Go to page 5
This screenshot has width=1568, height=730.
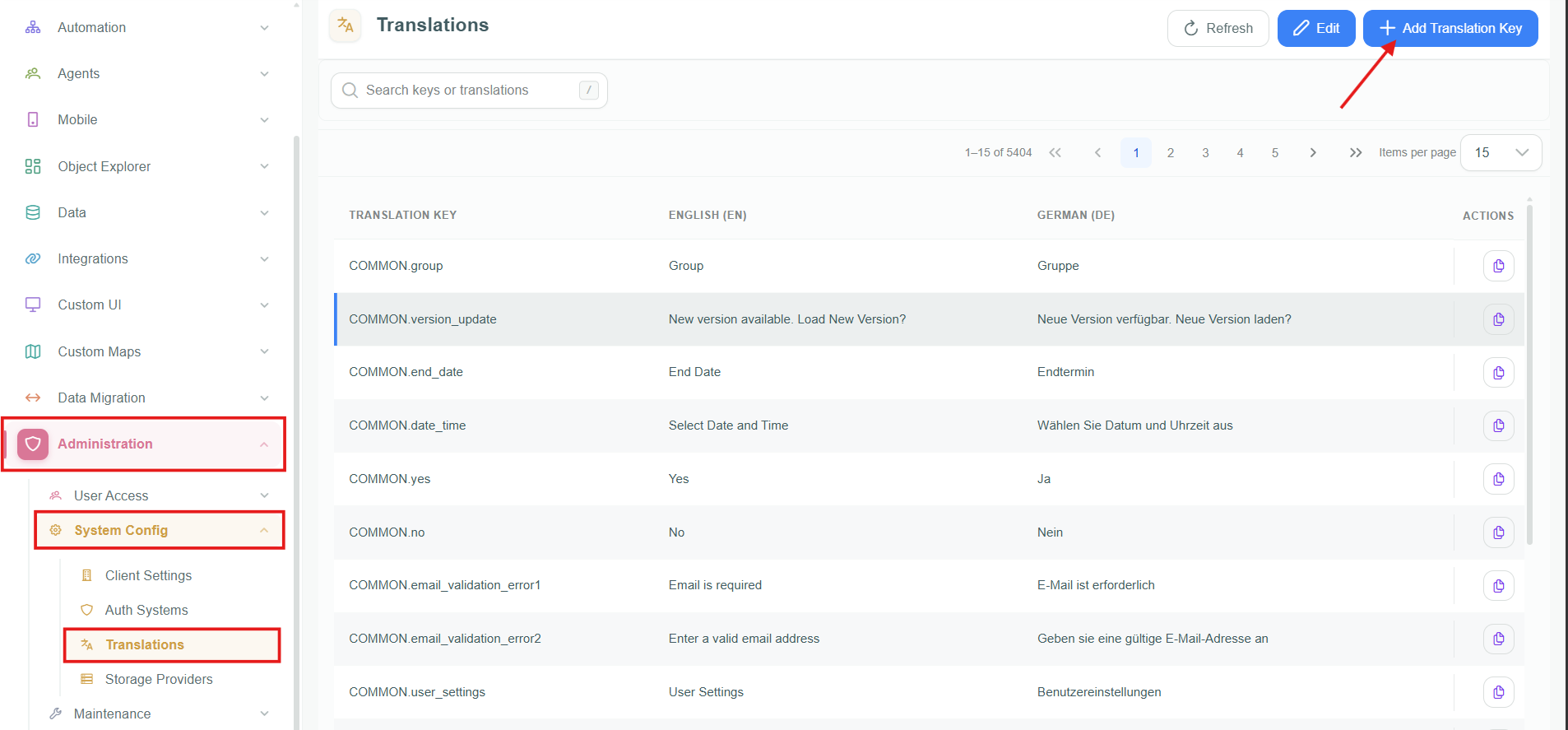coord(1275,152)
